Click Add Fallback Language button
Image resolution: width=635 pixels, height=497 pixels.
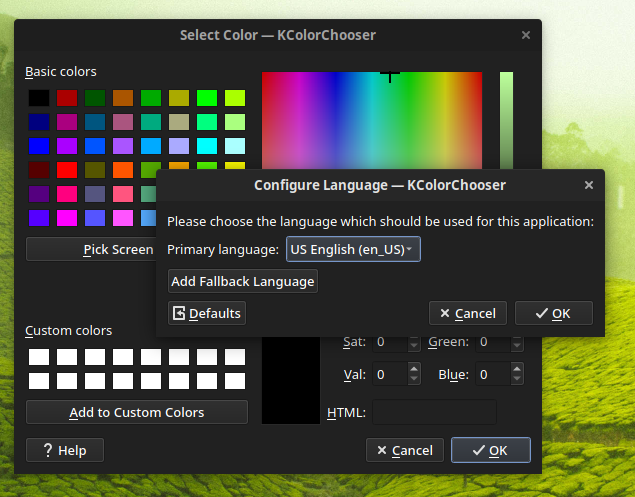point(243,281)
